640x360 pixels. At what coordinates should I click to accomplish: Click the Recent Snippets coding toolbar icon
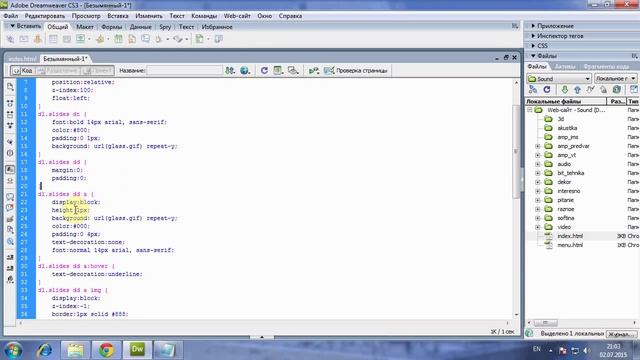[10, 230]
